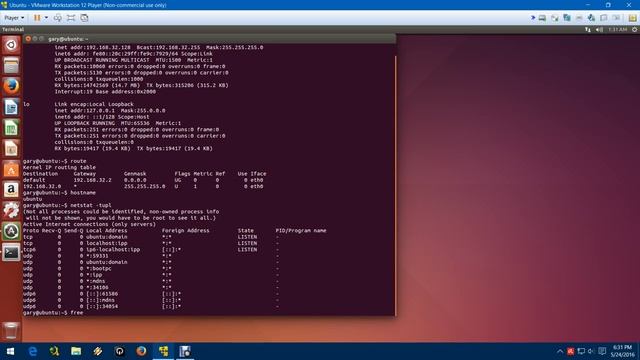Click the yellow VMware message log icon
This screenshot has height=360, width=640.
point(633,18)
